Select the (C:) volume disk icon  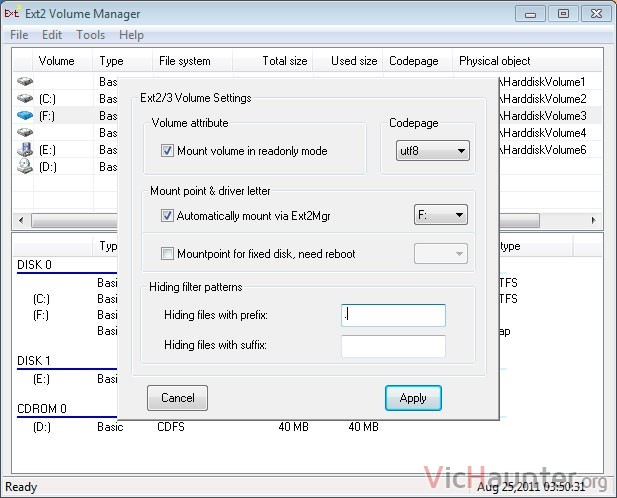coord(25,98)
